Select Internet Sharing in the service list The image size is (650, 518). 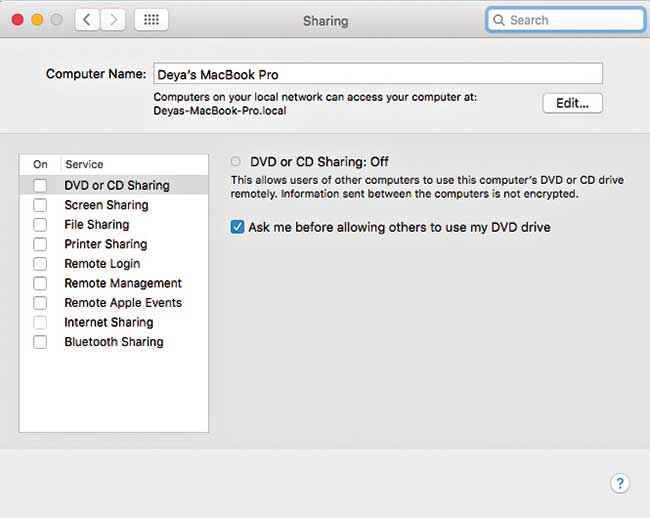pyautogui.click(x=114, y=322)
